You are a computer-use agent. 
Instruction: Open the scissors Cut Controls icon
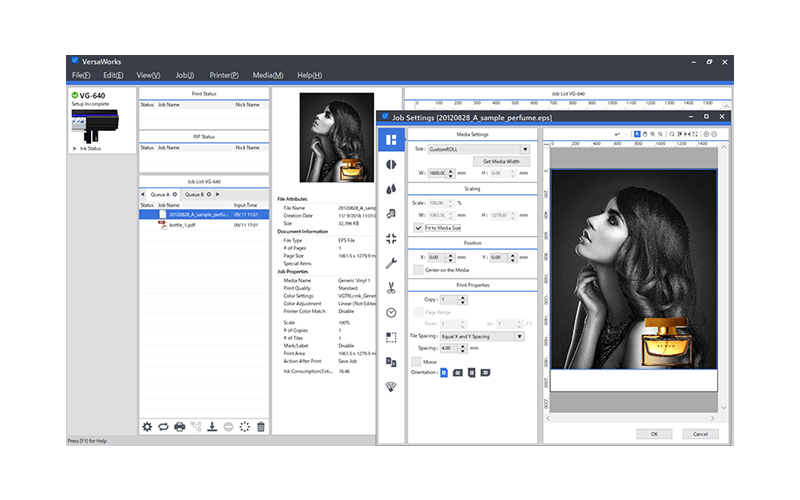coord(391,288)
